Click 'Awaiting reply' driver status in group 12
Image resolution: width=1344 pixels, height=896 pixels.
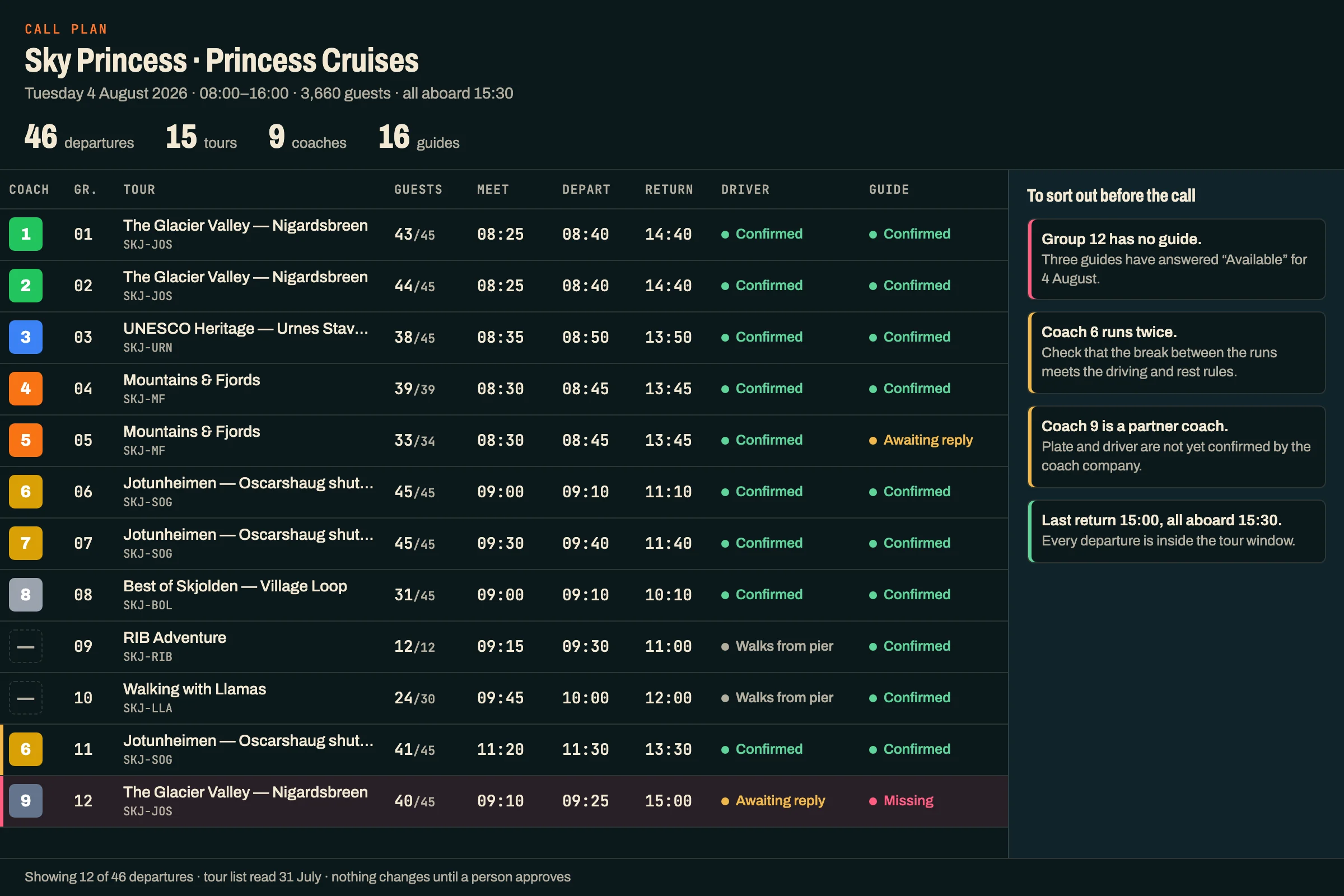point(773,801)
